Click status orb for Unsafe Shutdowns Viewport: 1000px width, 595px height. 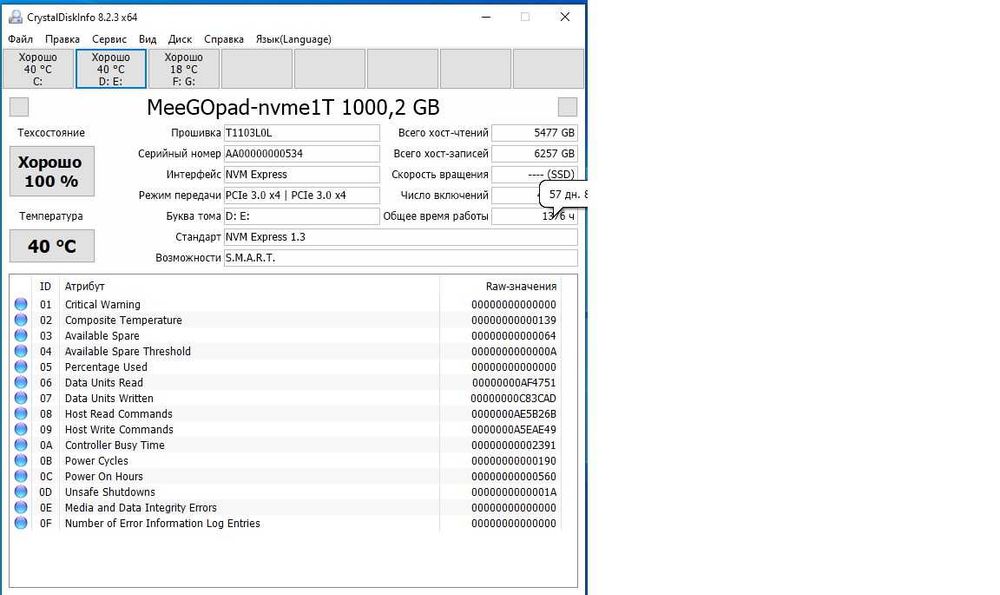point(21,492)
